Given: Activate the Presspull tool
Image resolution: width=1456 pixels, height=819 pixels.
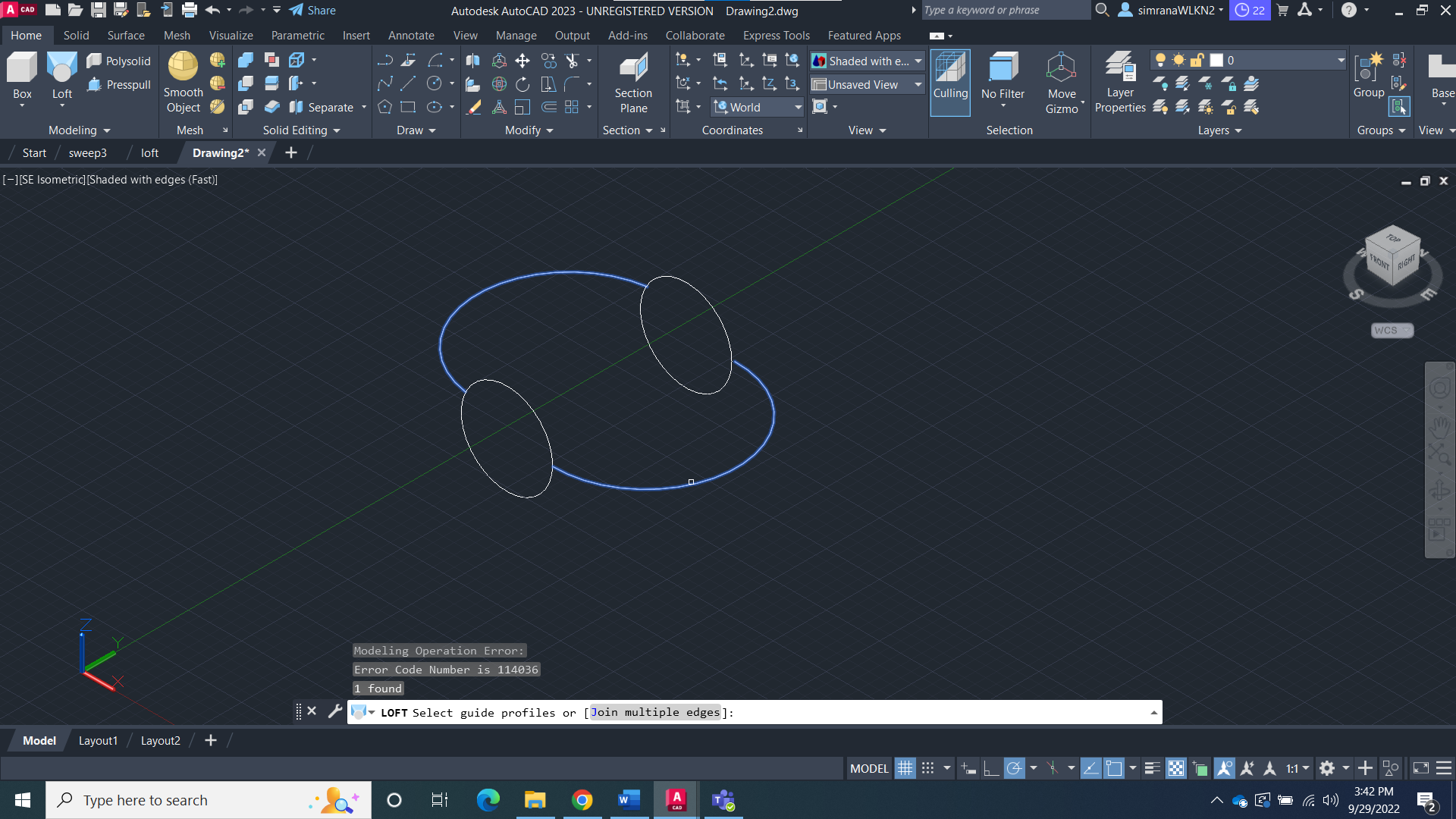Looking at the screenshot, I should [119, 85].
